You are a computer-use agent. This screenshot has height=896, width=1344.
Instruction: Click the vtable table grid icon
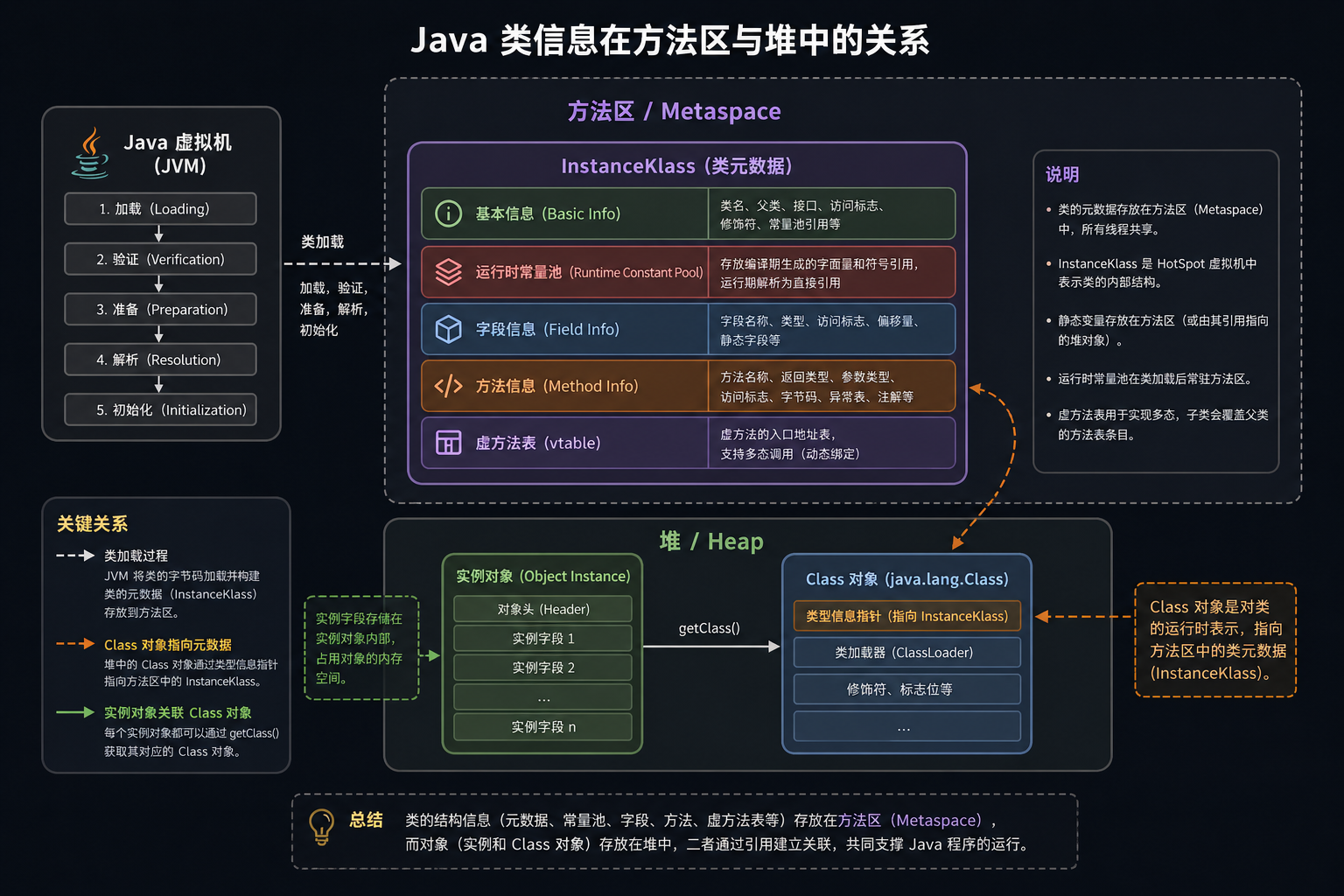pyautogui.click(x=449, y=443)
